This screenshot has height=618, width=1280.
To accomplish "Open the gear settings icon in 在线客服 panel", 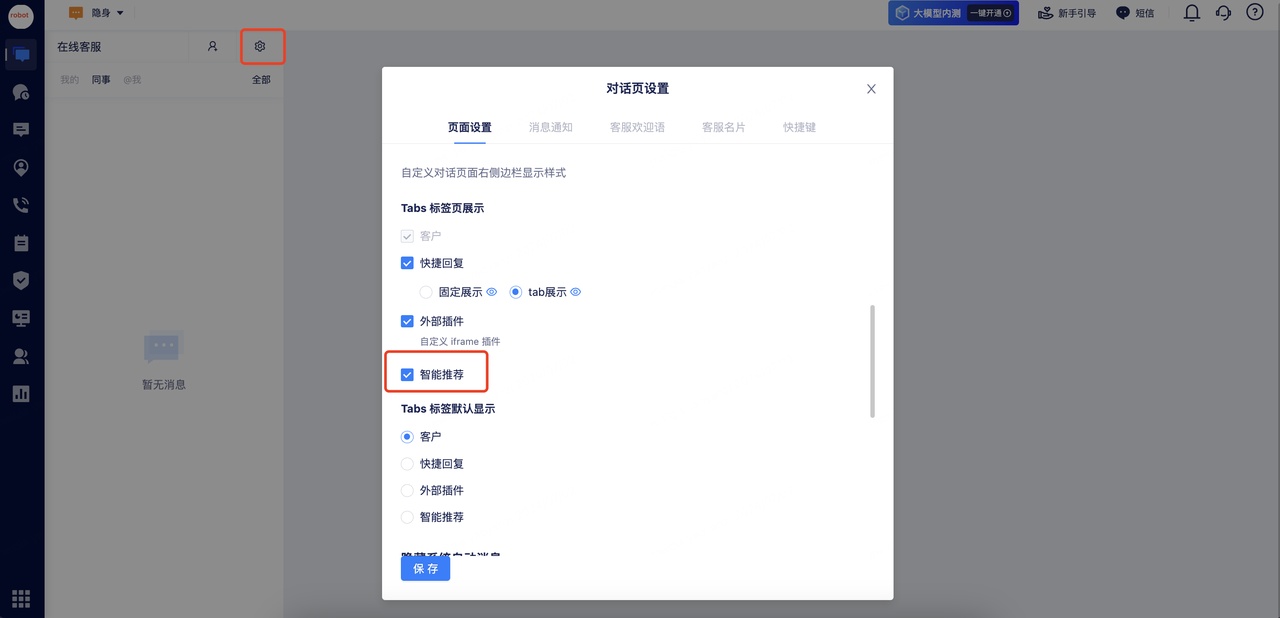I will (260, 46).
